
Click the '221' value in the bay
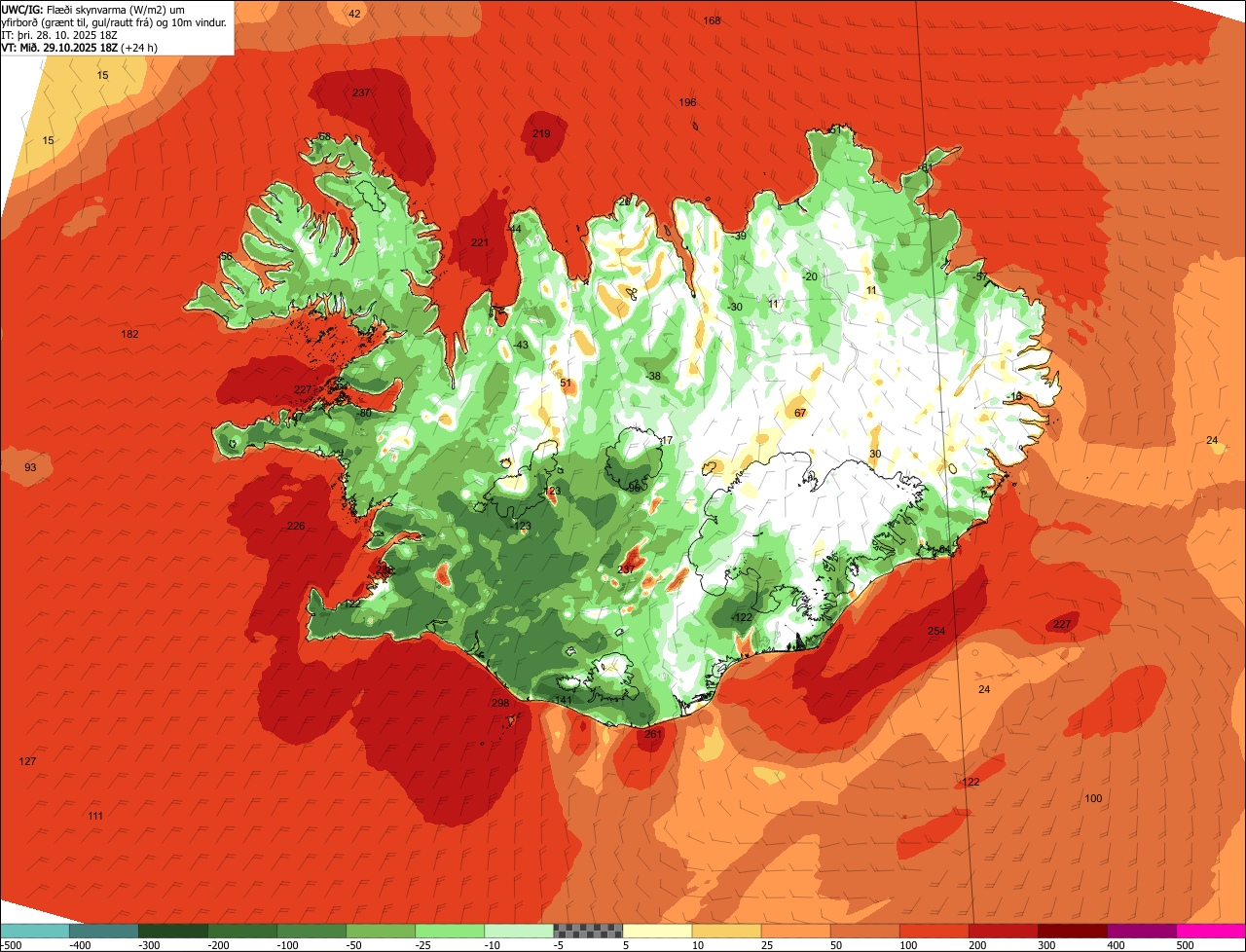coord(480,242)
